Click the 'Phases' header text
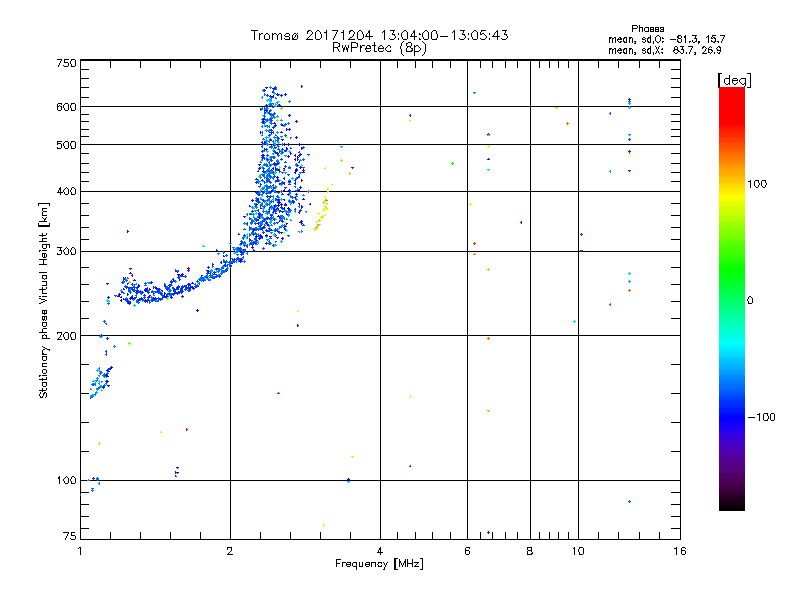 (x=647, y=29)
